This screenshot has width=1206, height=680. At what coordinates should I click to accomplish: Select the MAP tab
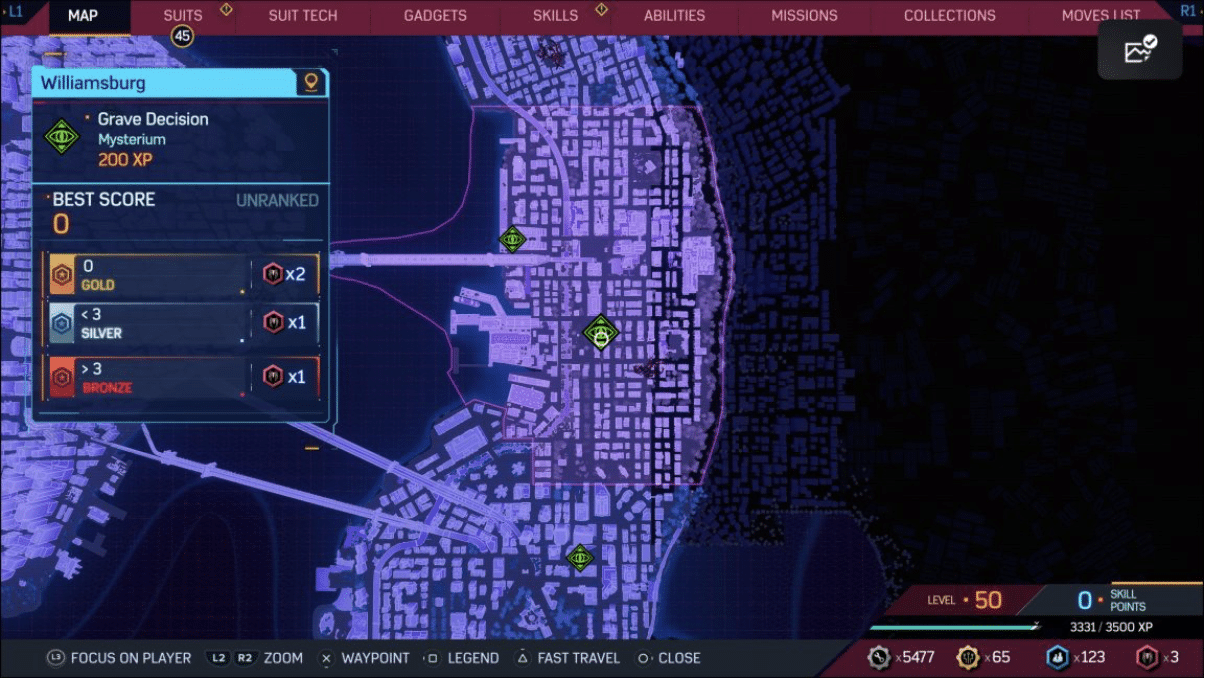[x=82, y=15]
